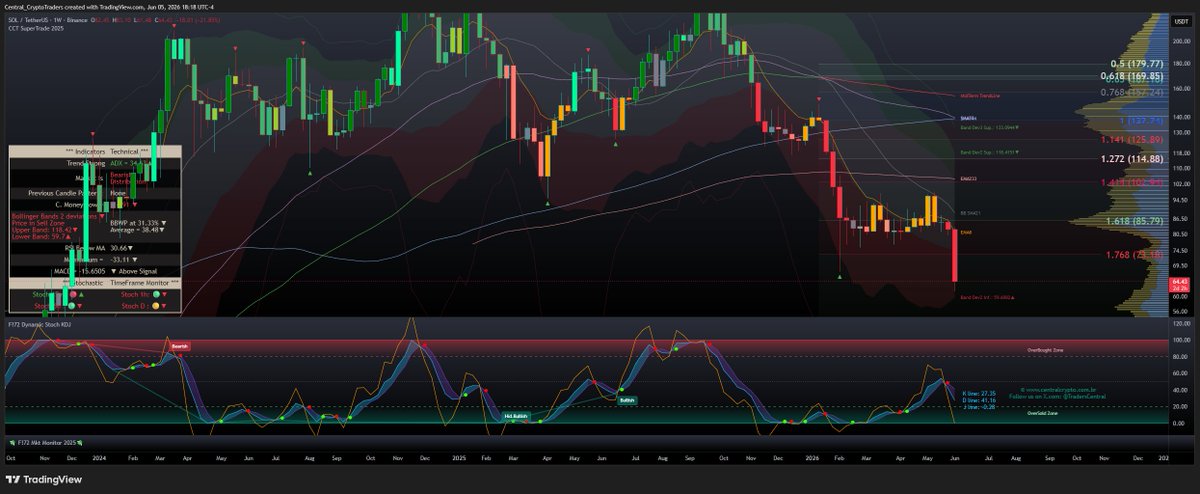Screen dimensions: 1200x494
Task: Click the Indicators Technical table header
Action: (x=95, y=152)
